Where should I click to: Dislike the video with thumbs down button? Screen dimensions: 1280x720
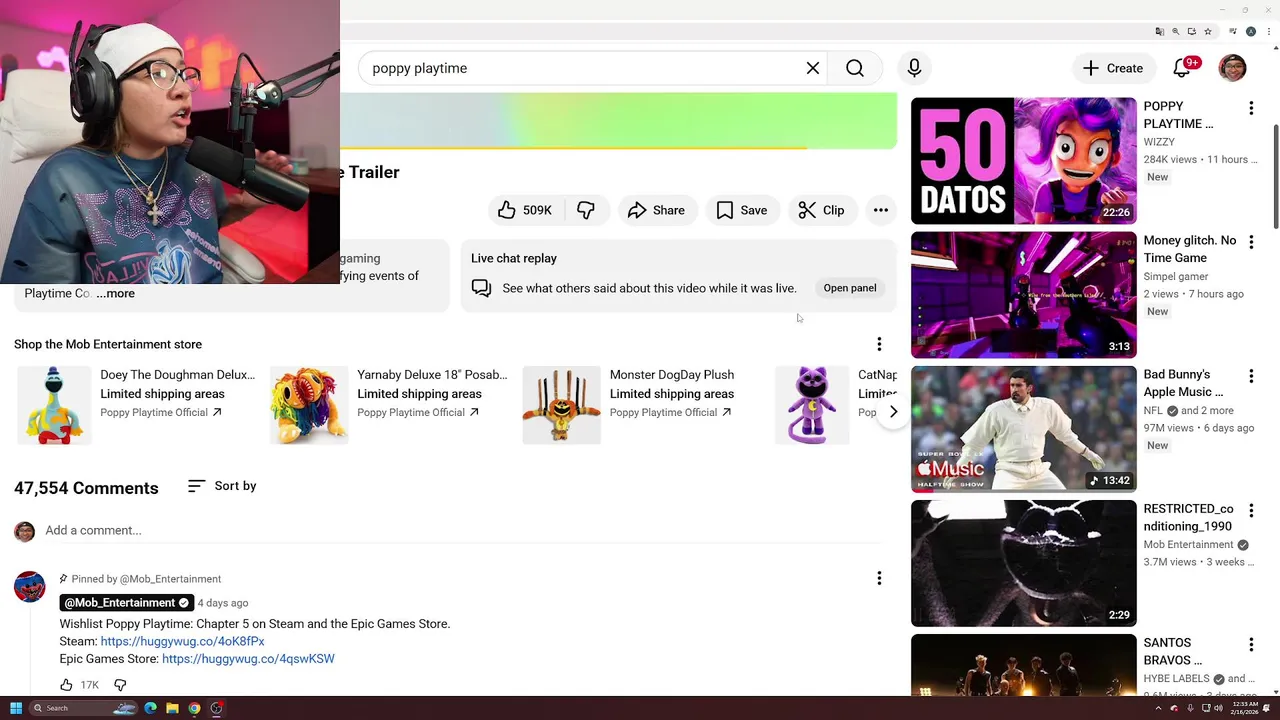coord(586,210)
